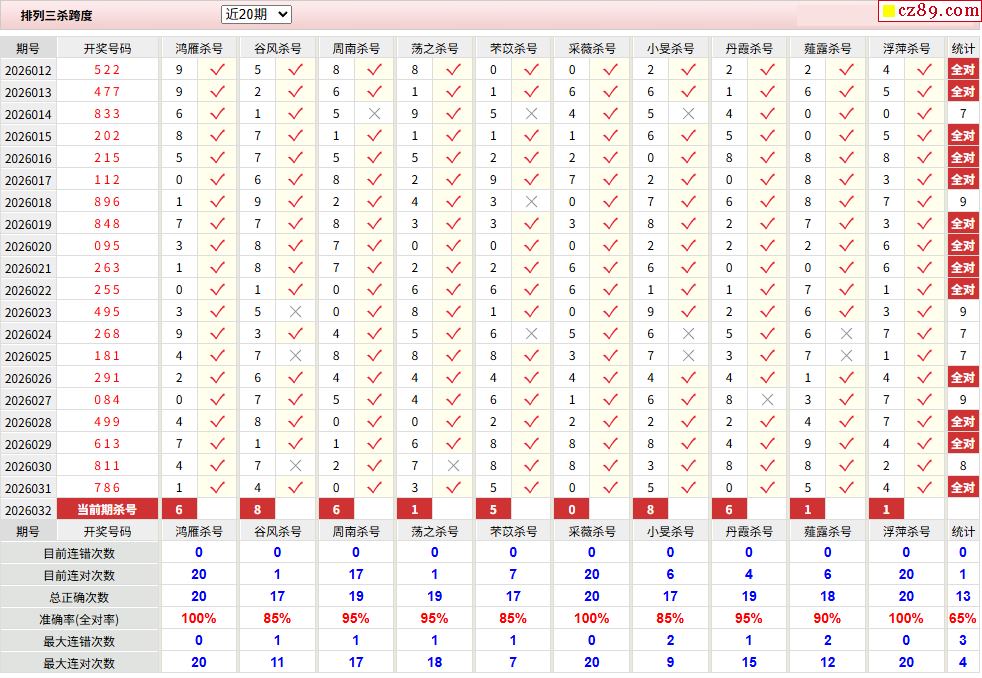Click 鸿雁 accuracy value 100%
Screen dimensions: 982x678
tap(199, 619)
